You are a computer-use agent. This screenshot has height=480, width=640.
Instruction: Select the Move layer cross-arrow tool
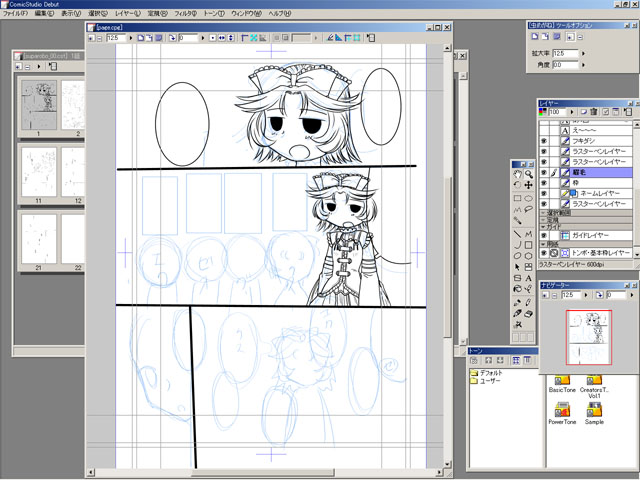coord(529,185)
